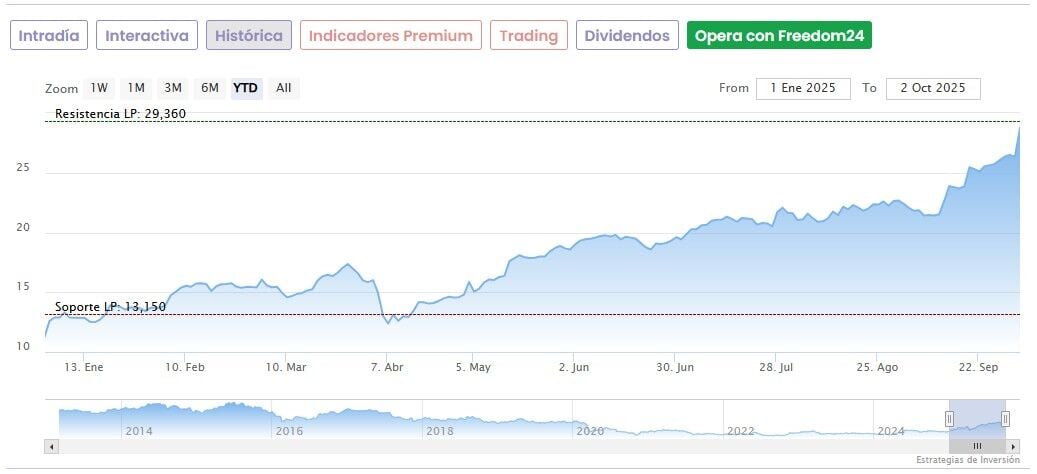The height and width of the screenshot is (474, 1037).
Task: Click the navigator scrollbar left arrow
Action: tap(52, 446)
